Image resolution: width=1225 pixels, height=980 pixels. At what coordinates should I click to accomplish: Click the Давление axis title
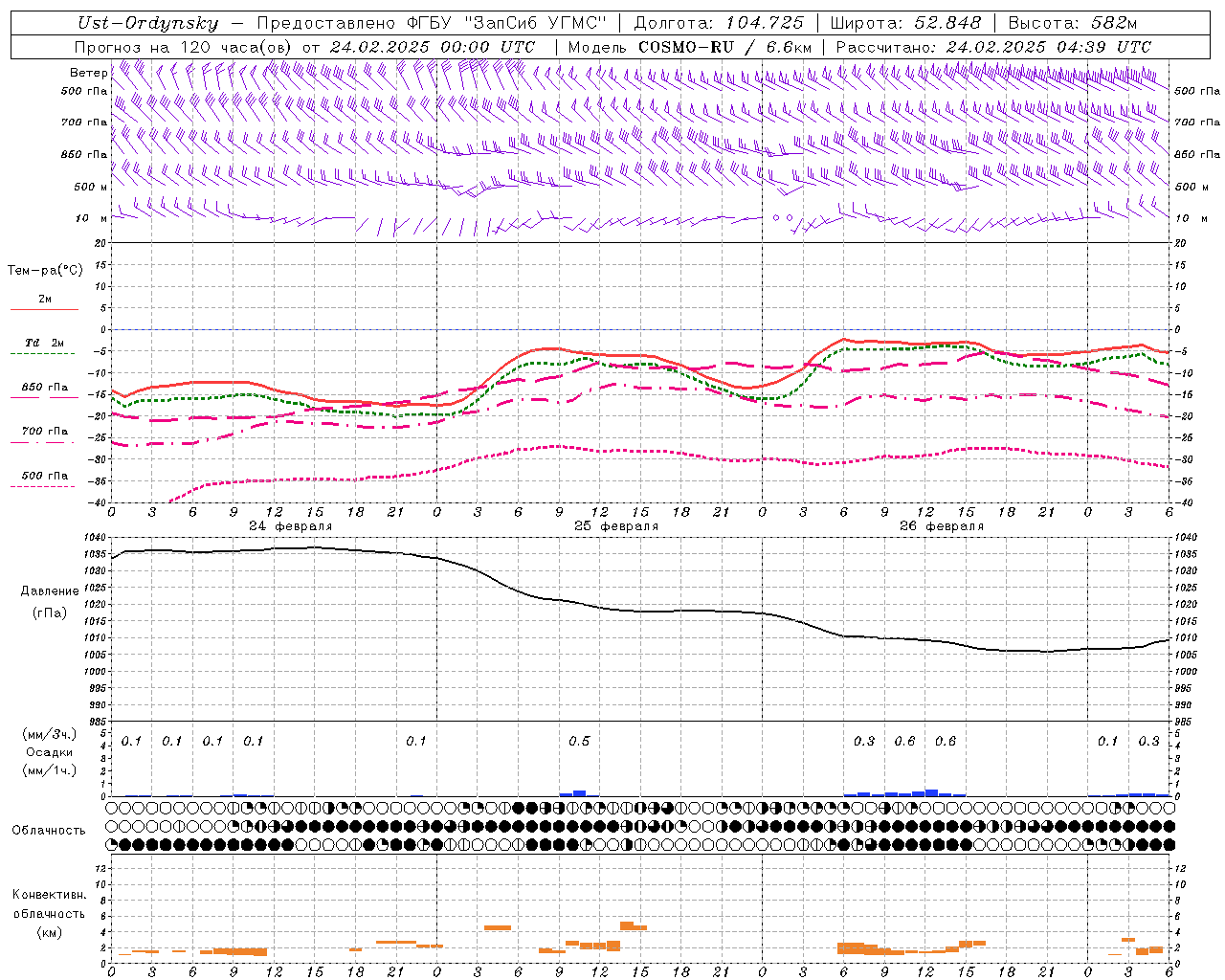point(50,591)
